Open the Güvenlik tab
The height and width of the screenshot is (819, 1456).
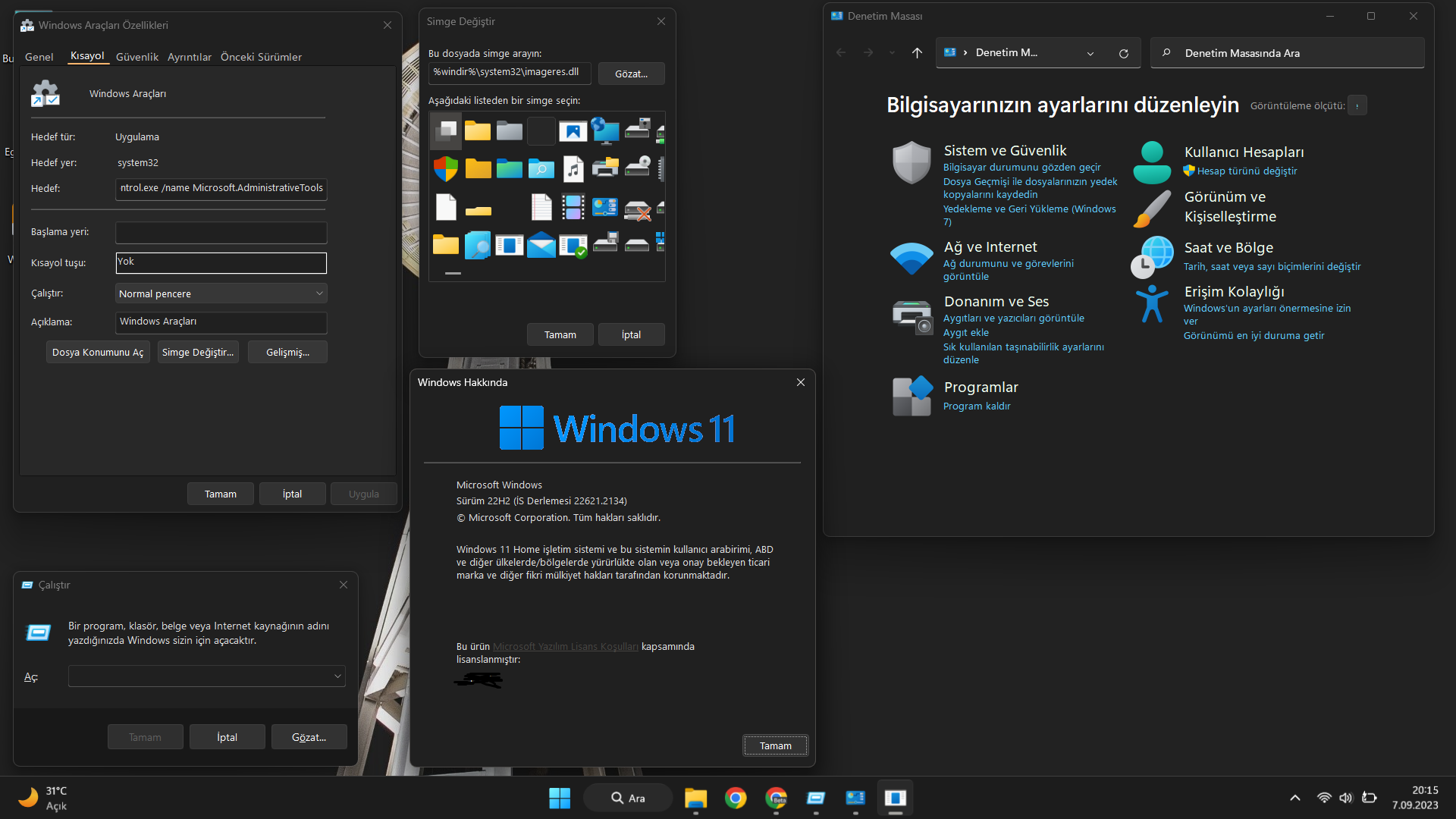click(137, 57)
